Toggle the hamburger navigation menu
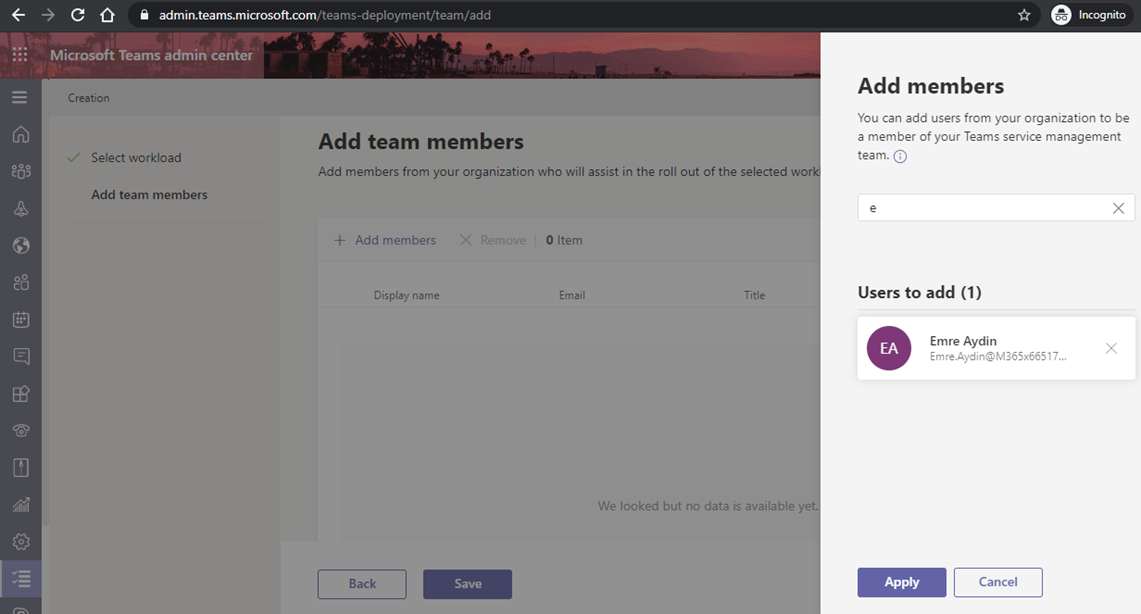Screen dimensions: 1141x614 (x=20, y=97)
